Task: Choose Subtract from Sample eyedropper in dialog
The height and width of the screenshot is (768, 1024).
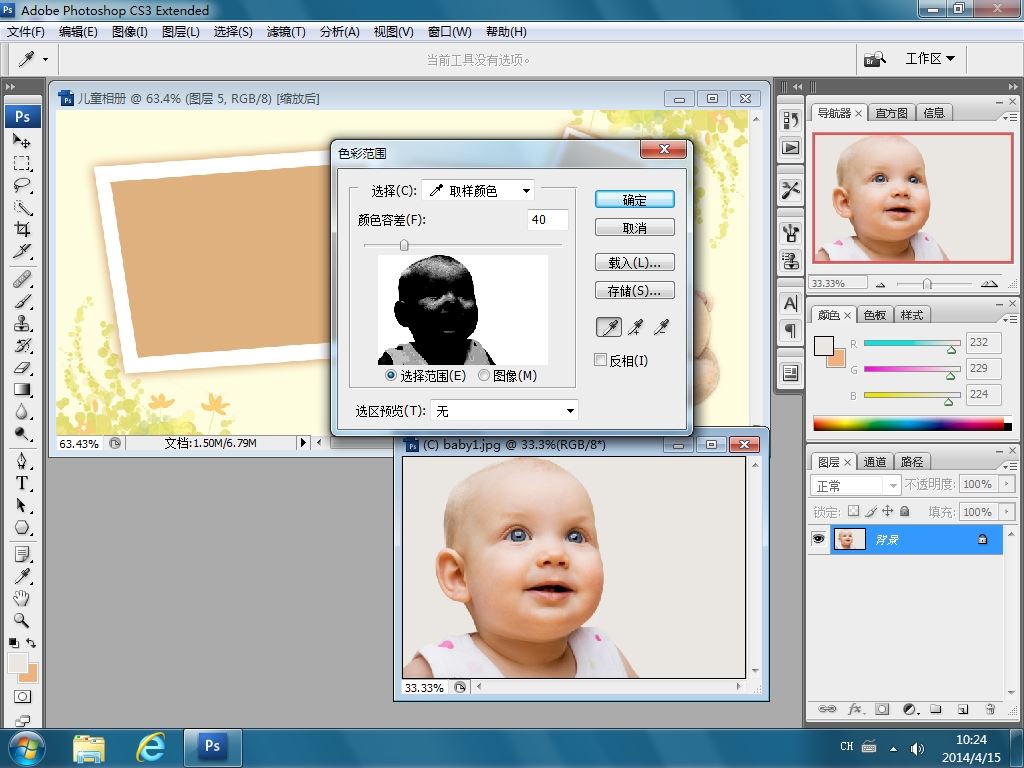Action: click(x=661, y=327)
